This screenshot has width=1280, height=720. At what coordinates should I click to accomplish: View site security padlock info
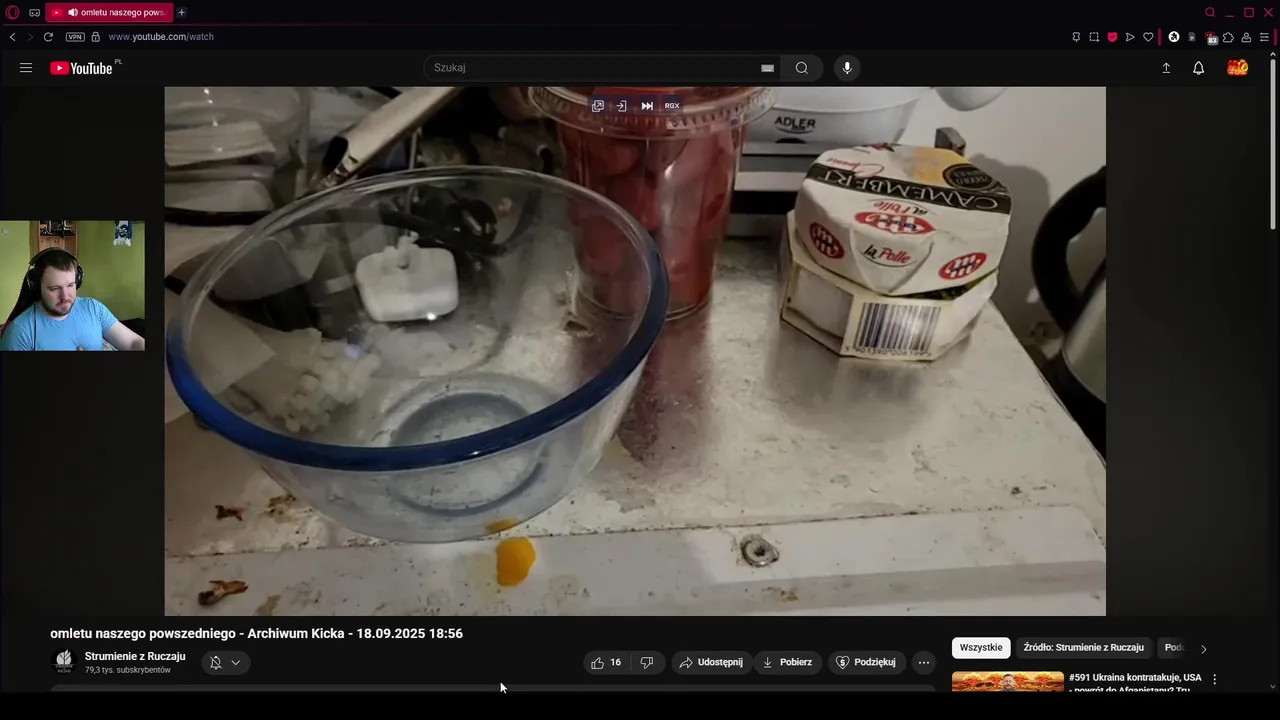(96, 37)
